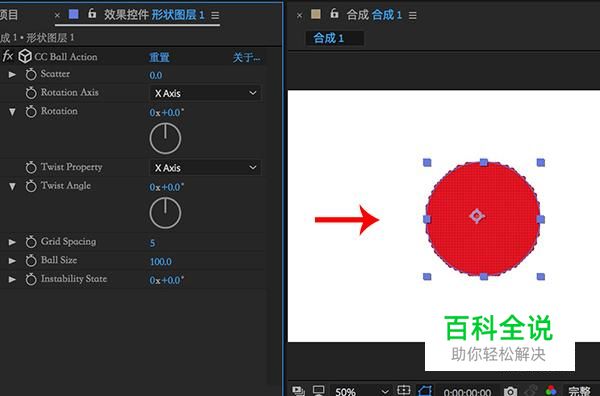Expand the Instability State property
The height and width of the screenshot is (396, 600).
(x=12, y=279)
